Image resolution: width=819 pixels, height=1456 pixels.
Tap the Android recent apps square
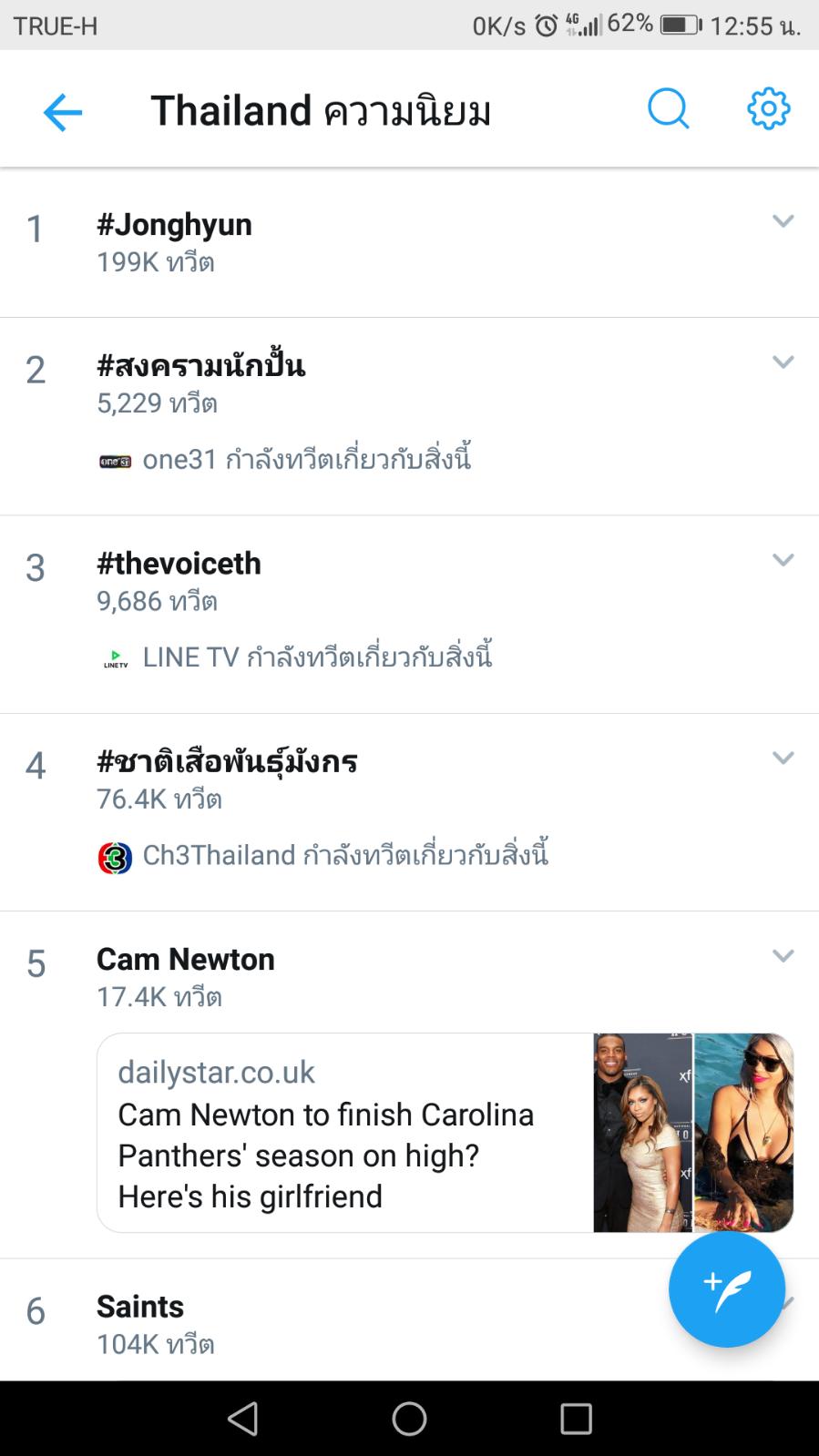pos(576,1418)
